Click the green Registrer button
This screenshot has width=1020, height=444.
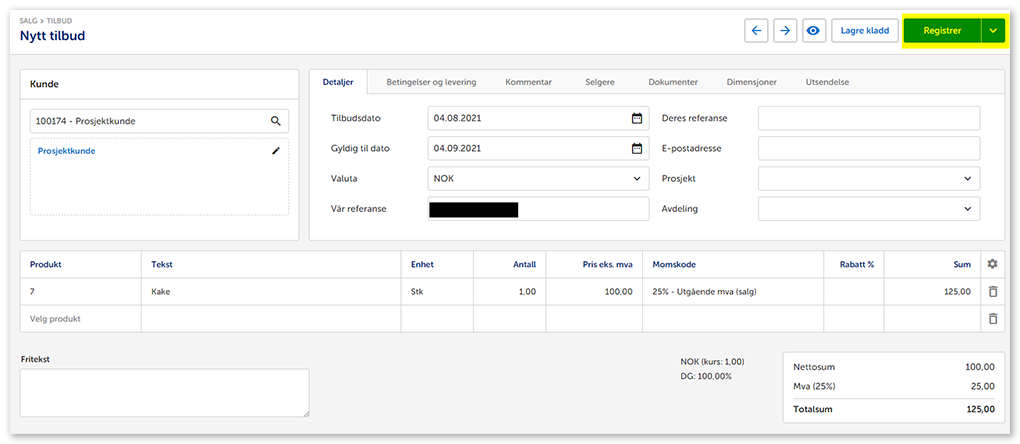pos(942,31)
